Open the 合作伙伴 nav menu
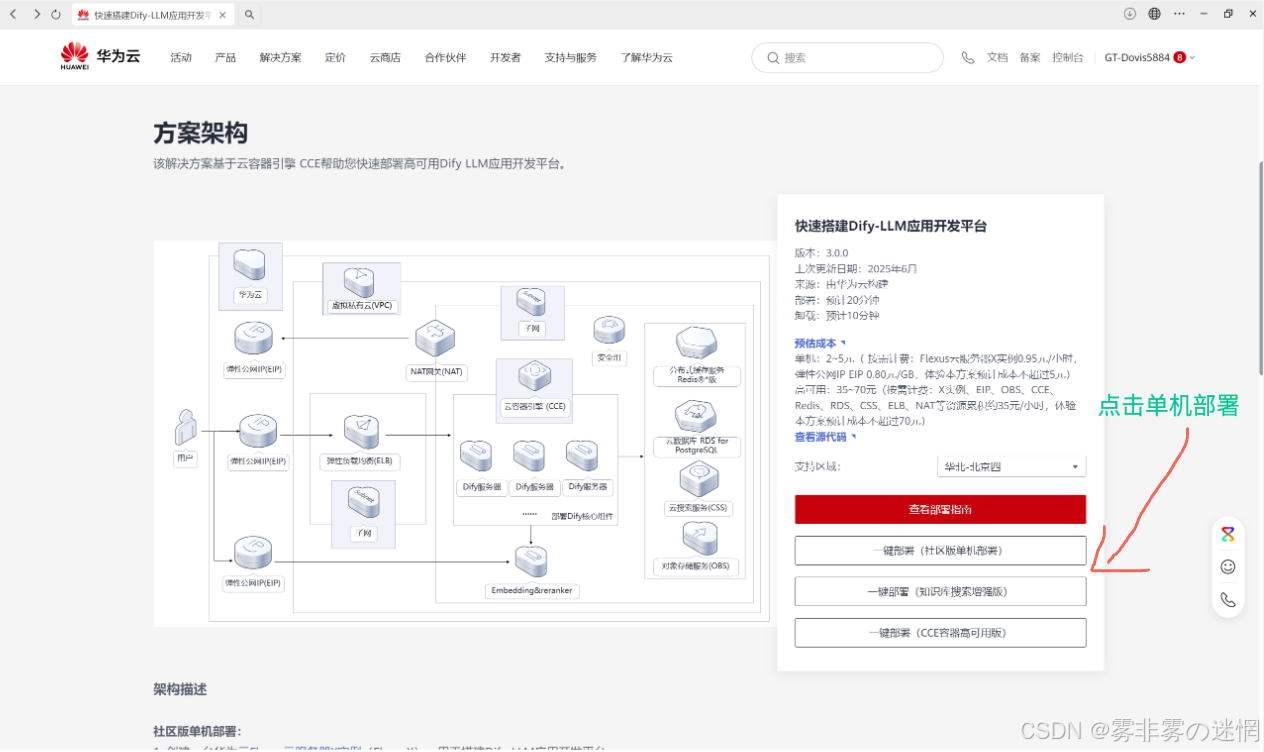1264x752 pixels. pyautogui.click(x=445, y=58)
